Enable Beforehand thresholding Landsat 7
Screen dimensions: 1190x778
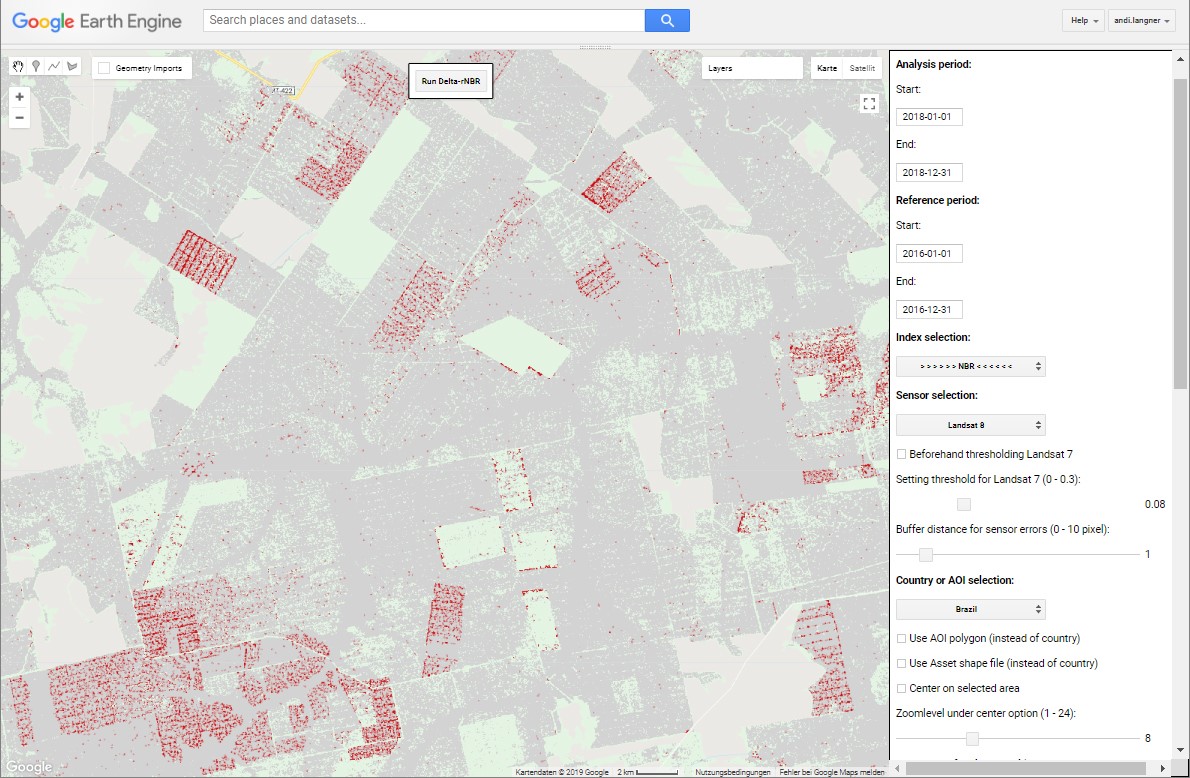pyautogui.click(x=902, y=454)
